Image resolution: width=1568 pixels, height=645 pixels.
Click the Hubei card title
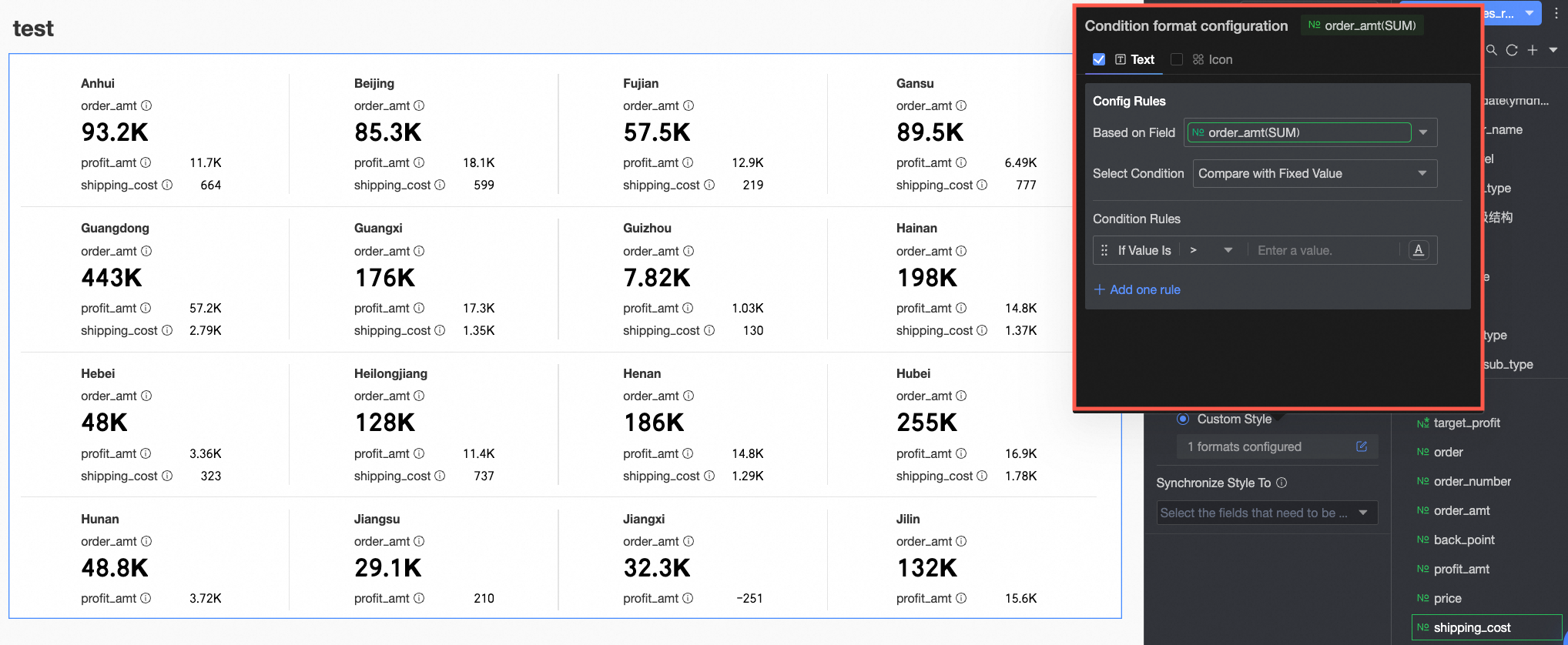913,373
